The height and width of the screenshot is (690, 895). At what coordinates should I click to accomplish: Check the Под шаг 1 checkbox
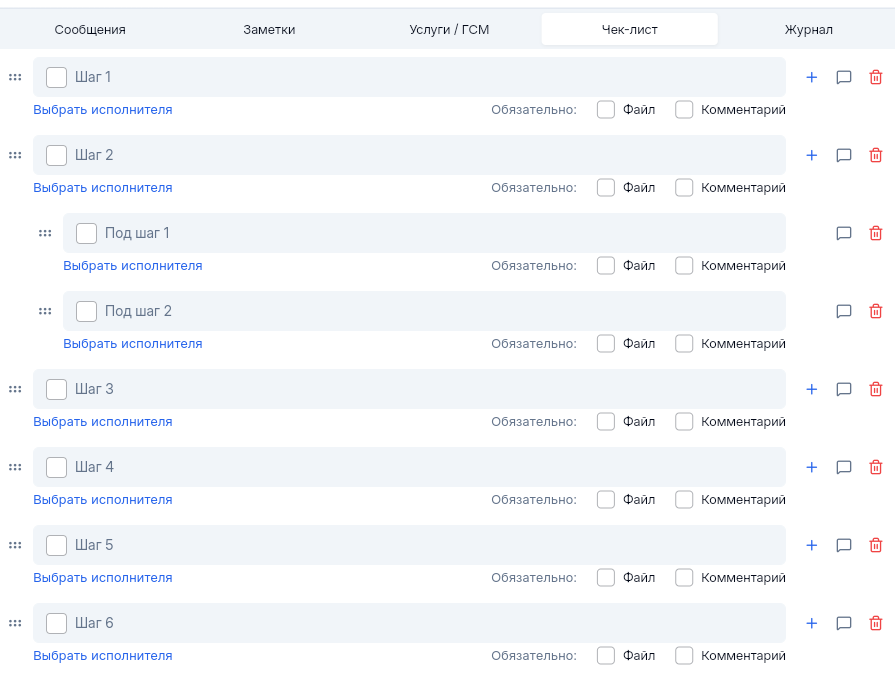pos(86,233)
